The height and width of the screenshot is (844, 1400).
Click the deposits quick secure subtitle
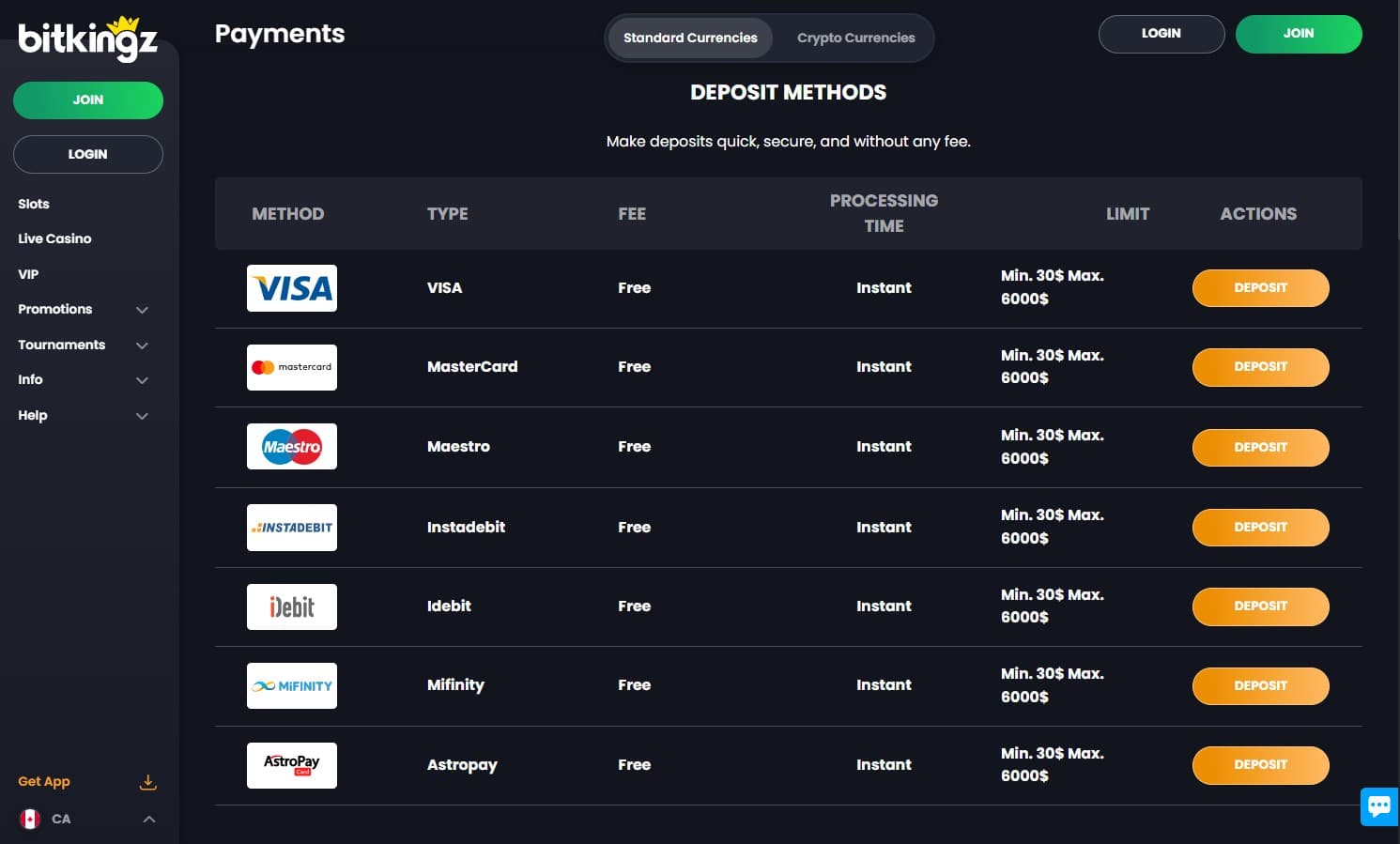pos(788,142)
